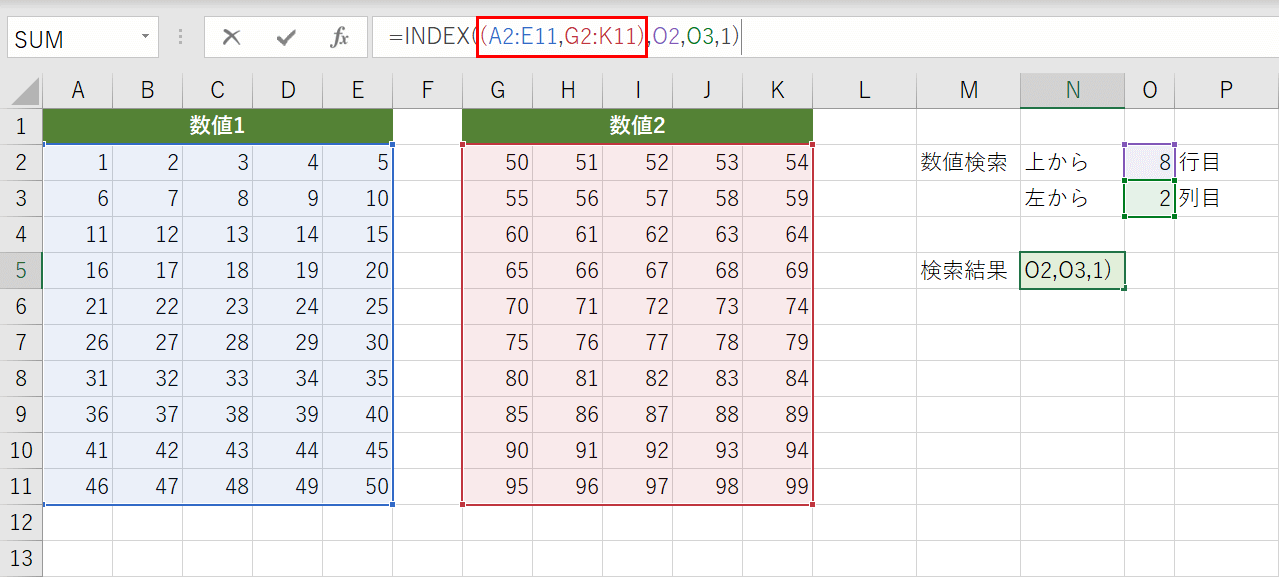Viewport: 1279px width, 577px height.
Task: Select column N header
Action: (1071, 89)
